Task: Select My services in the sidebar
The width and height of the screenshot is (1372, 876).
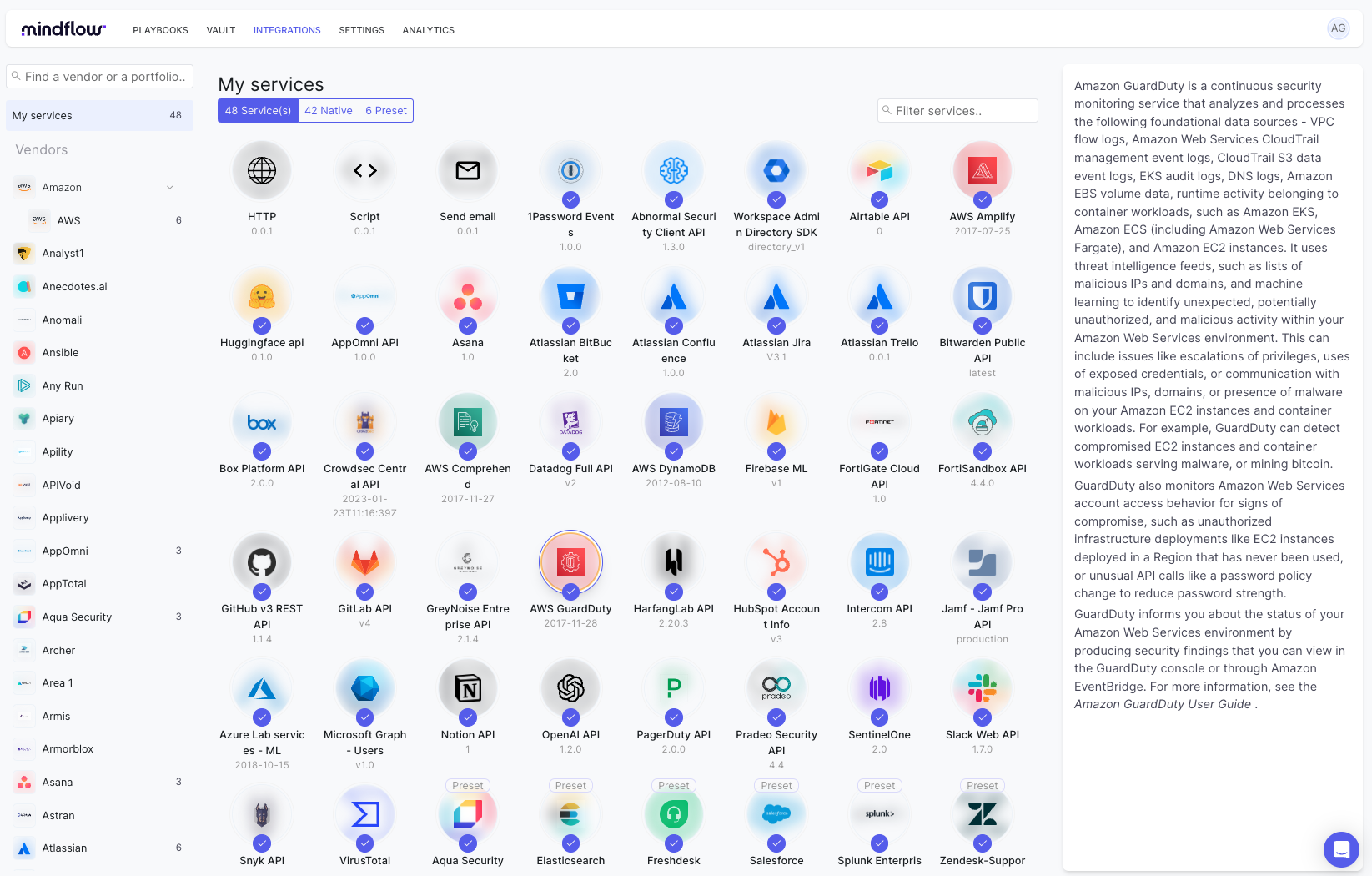Action: point(99,115)
